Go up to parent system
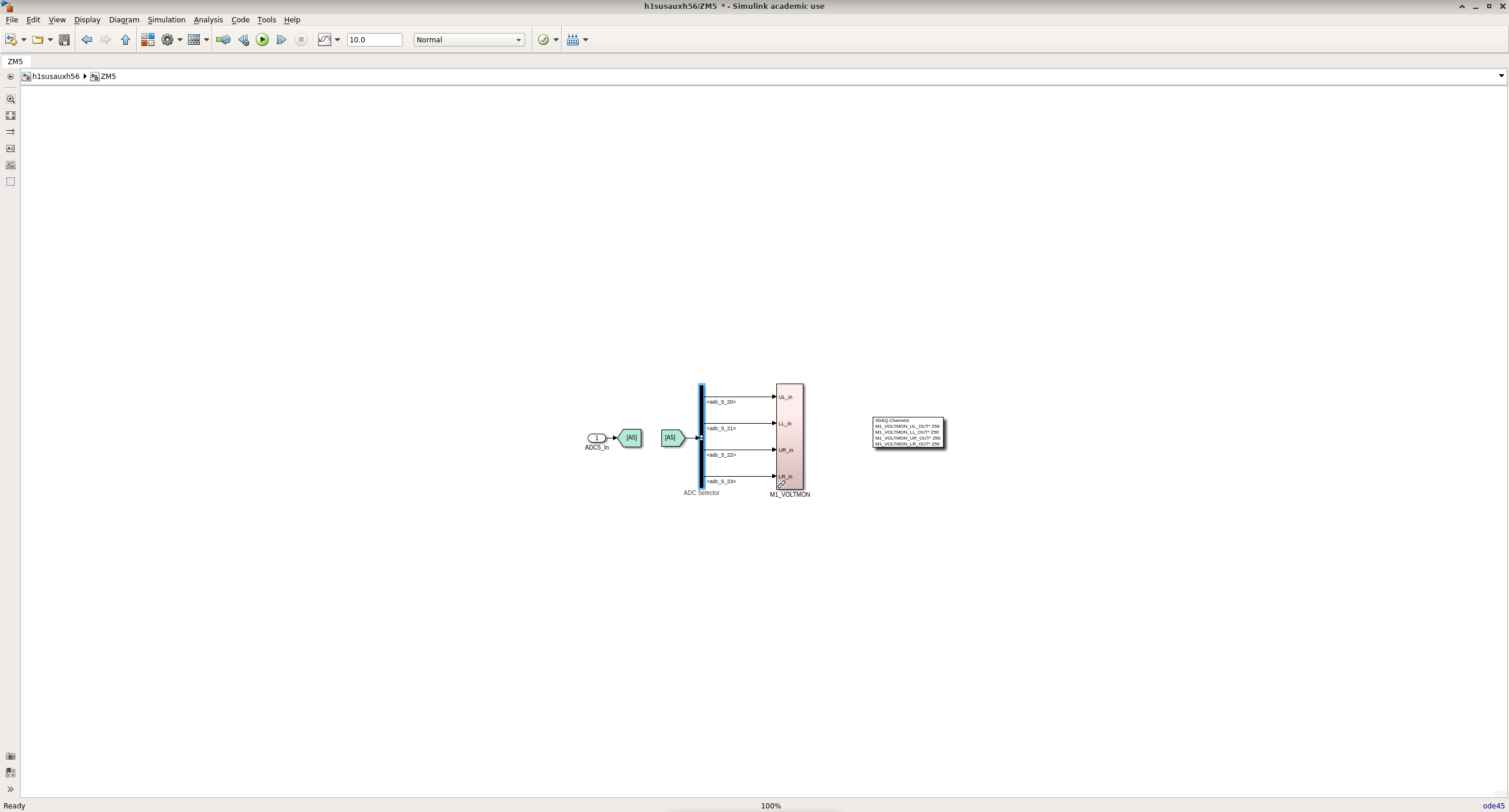The width and height of the screenshot is (1509, 812). click(126, 40)
